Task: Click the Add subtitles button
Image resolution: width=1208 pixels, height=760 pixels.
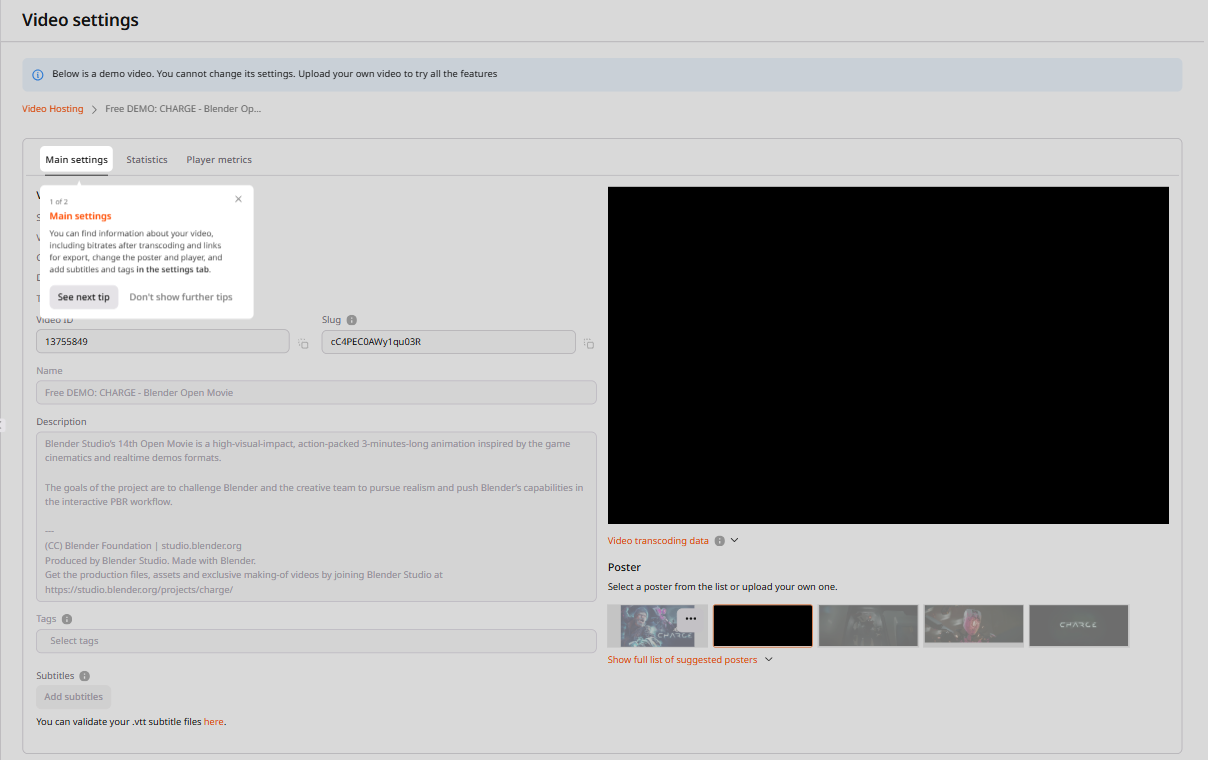Action: coord(74,697)
